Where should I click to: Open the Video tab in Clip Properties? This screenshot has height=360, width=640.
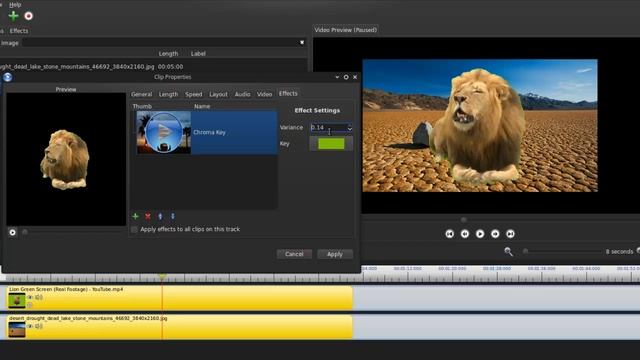click(x=264, y=94)
